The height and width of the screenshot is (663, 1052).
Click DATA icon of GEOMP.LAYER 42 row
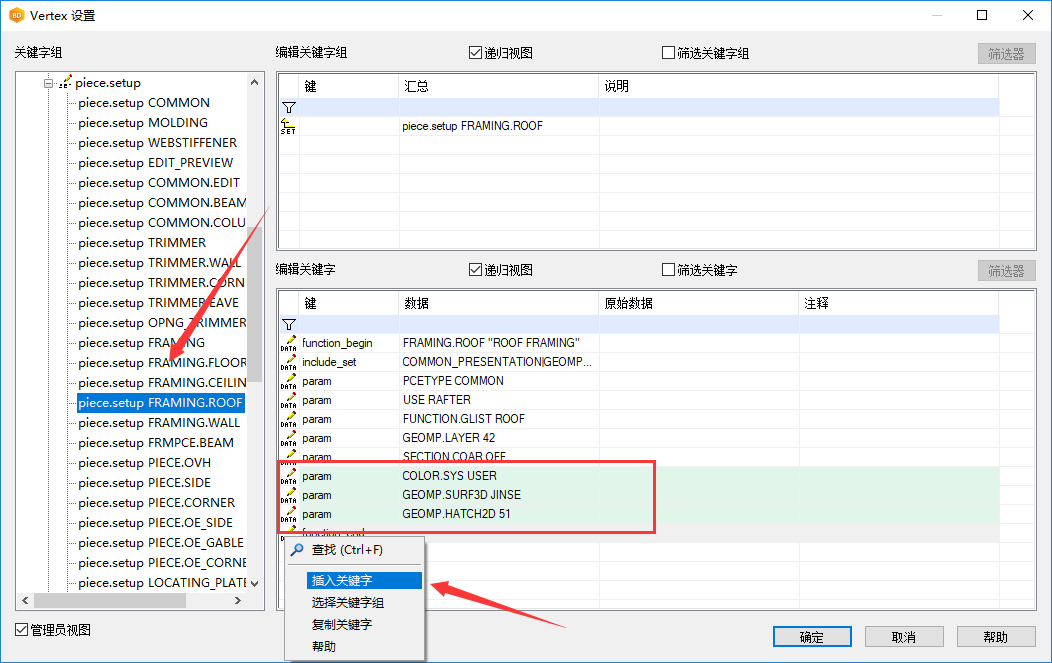pos(288,438)
